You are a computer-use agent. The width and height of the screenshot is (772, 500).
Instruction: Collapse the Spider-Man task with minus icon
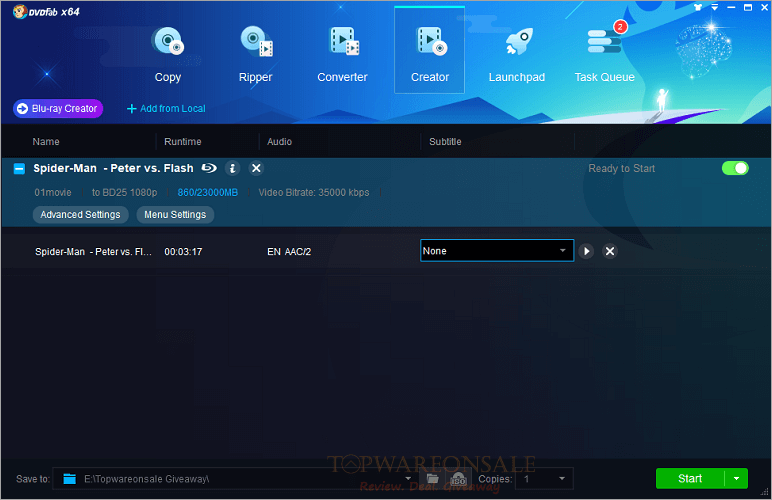coord(19,169)
